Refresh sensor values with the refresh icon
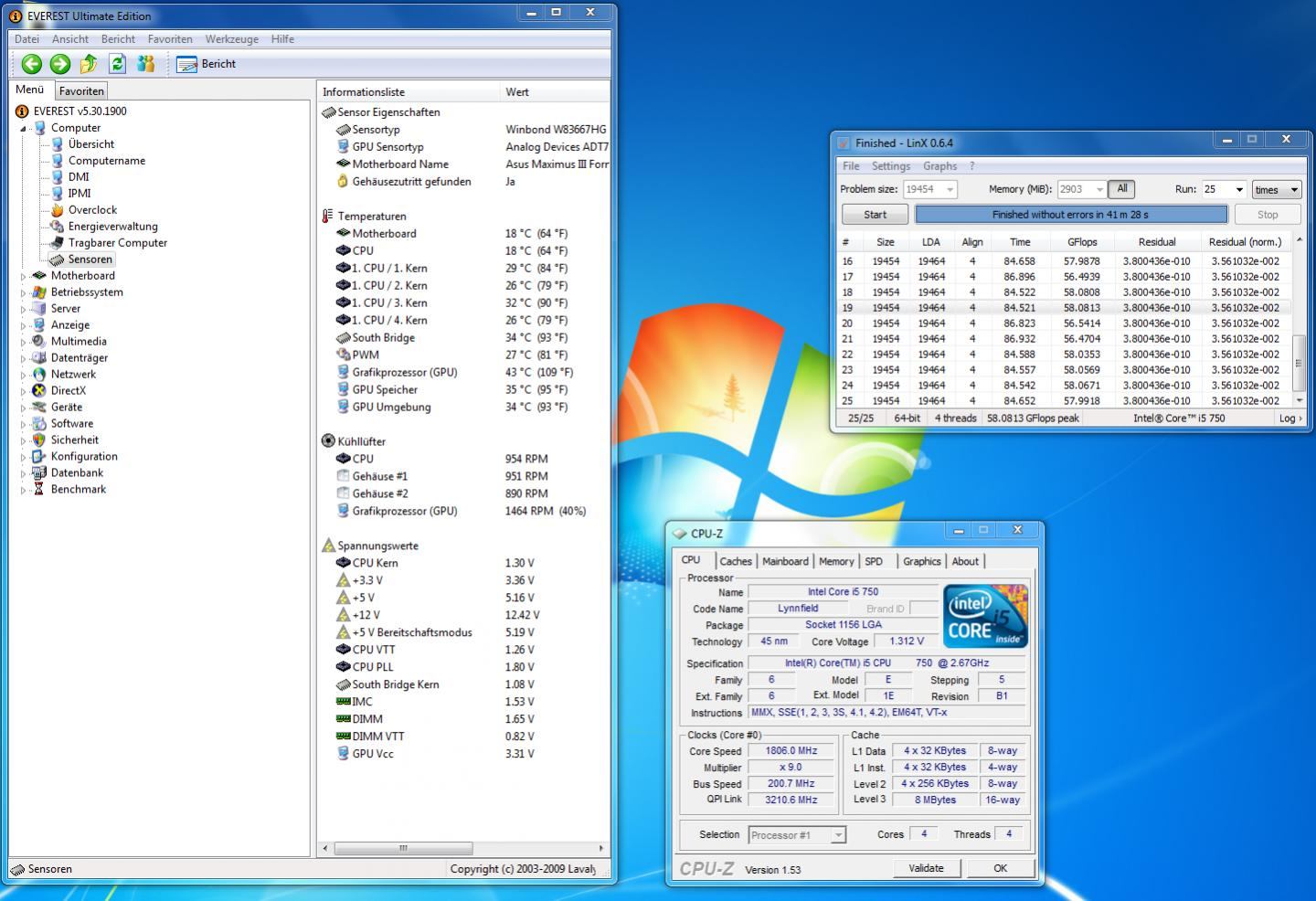Viewport: 1316px width, 901px height. (117, 64)
